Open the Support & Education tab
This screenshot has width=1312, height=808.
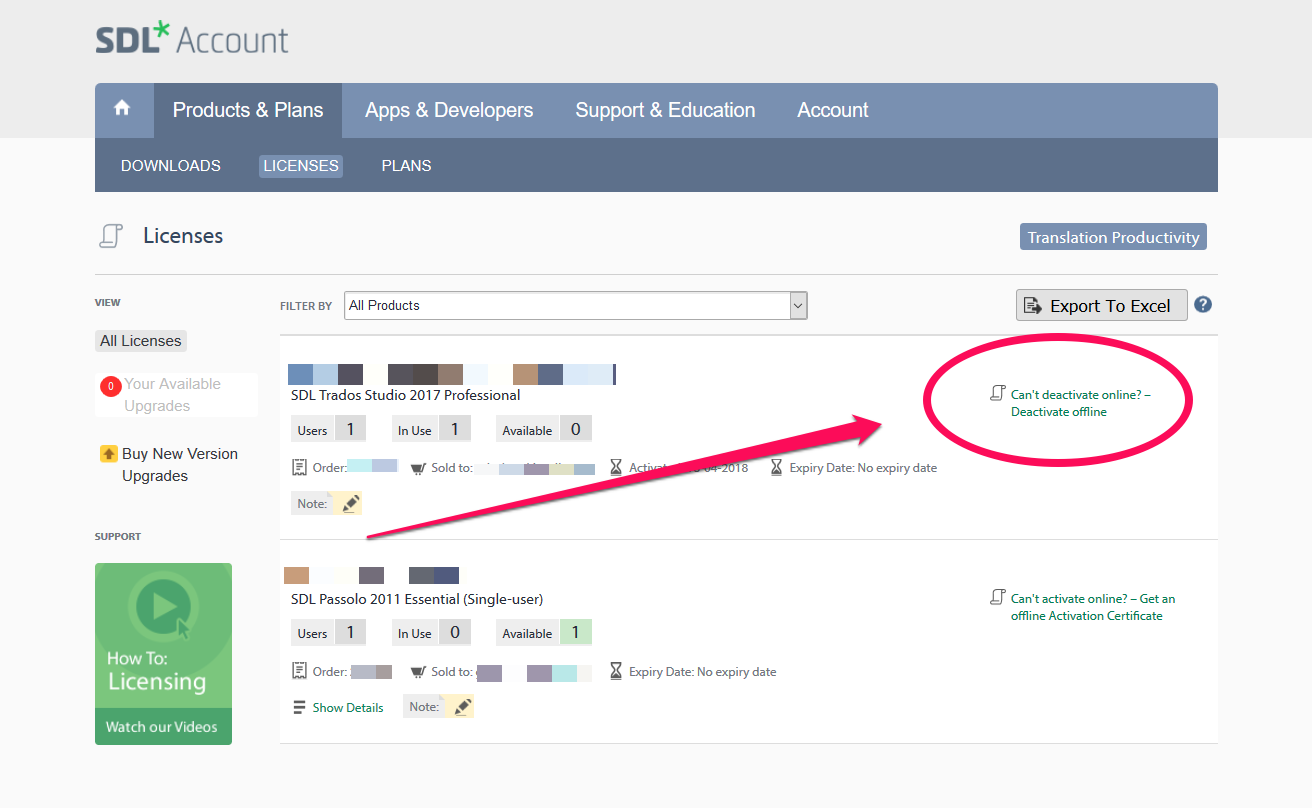tap(665, 110)
